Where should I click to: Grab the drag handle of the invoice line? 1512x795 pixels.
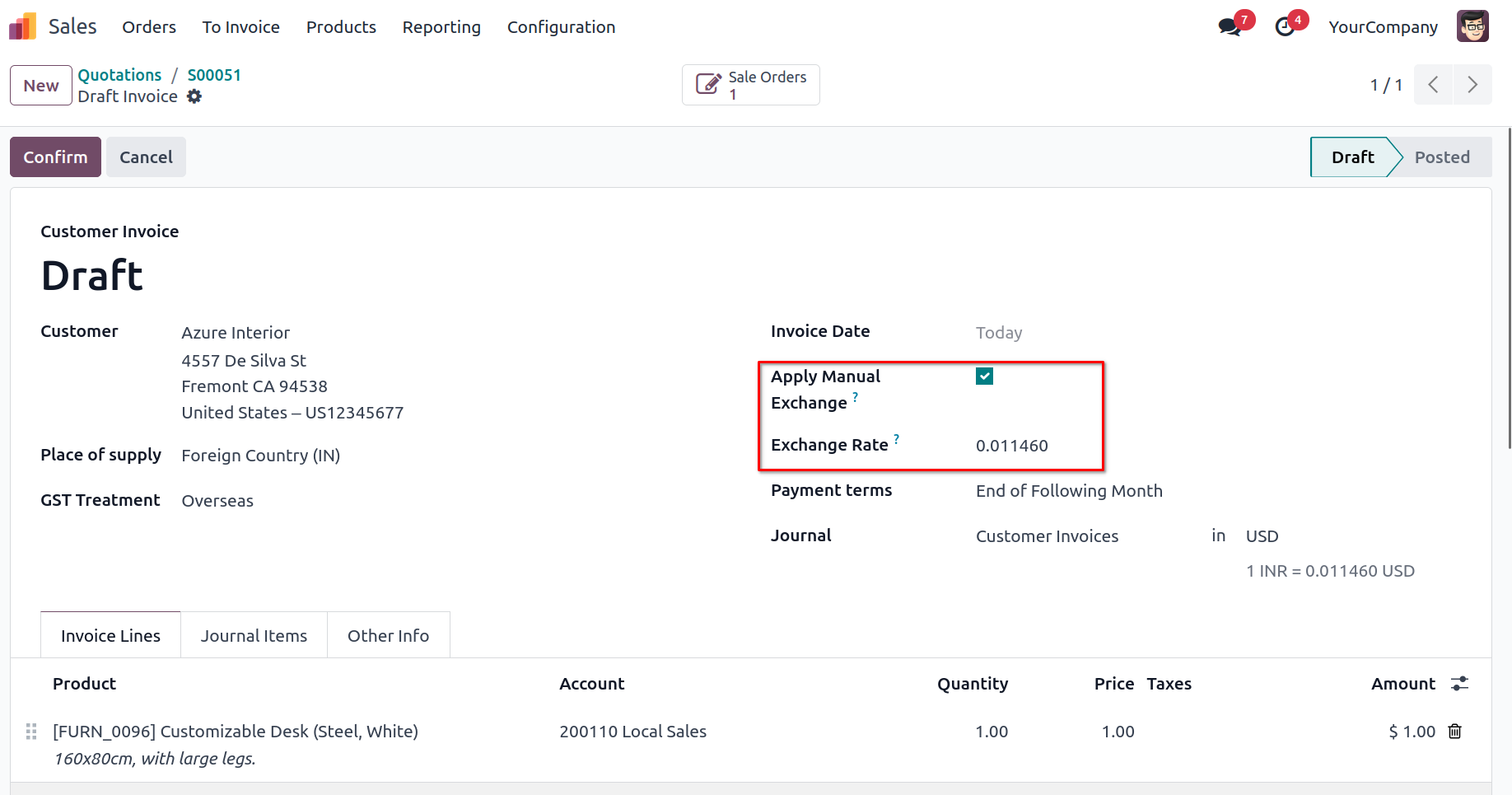31,732
